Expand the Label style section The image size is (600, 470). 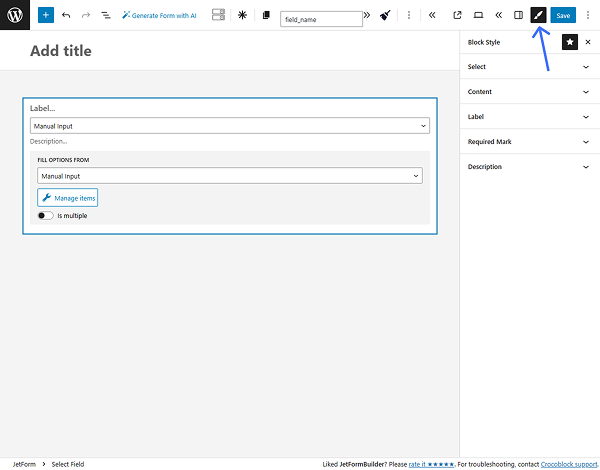point(530,116)
